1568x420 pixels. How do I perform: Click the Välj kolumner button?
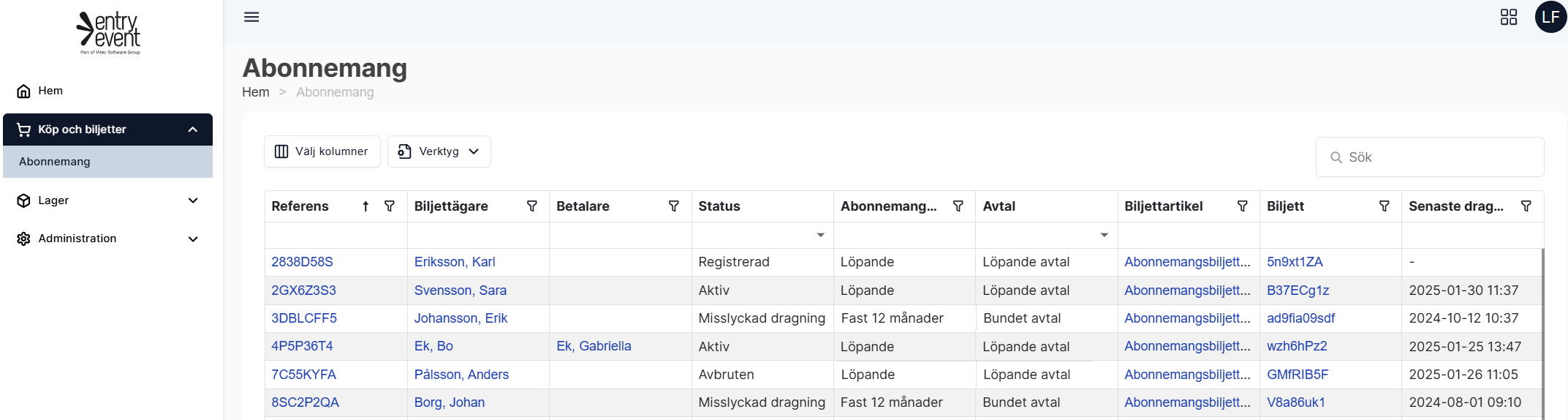click(322, 151)
